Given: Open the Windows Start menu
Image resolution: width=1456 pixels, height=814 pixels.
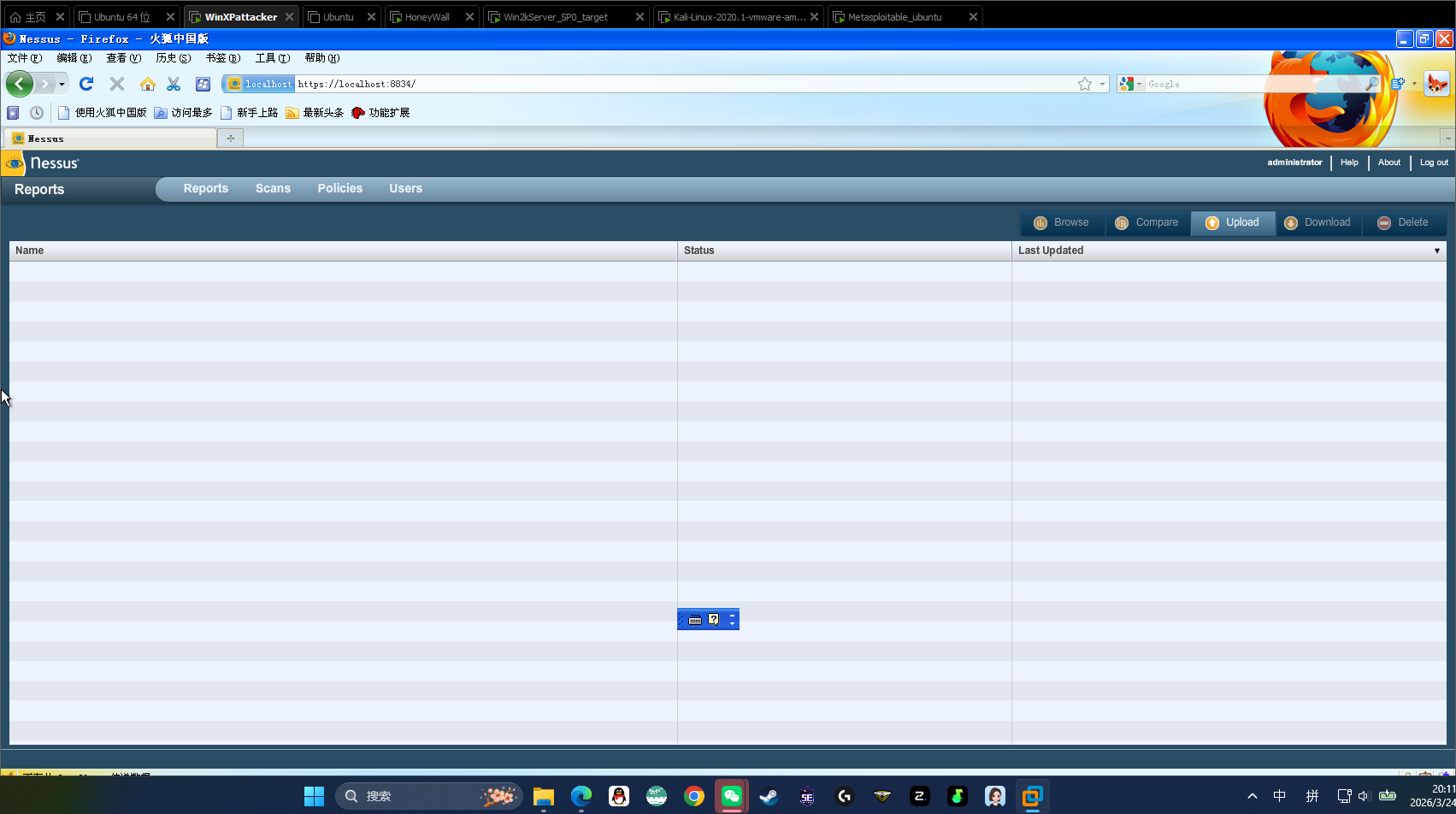Looking at the screenshot, I should pyautogui.click(x=314, y=796).
